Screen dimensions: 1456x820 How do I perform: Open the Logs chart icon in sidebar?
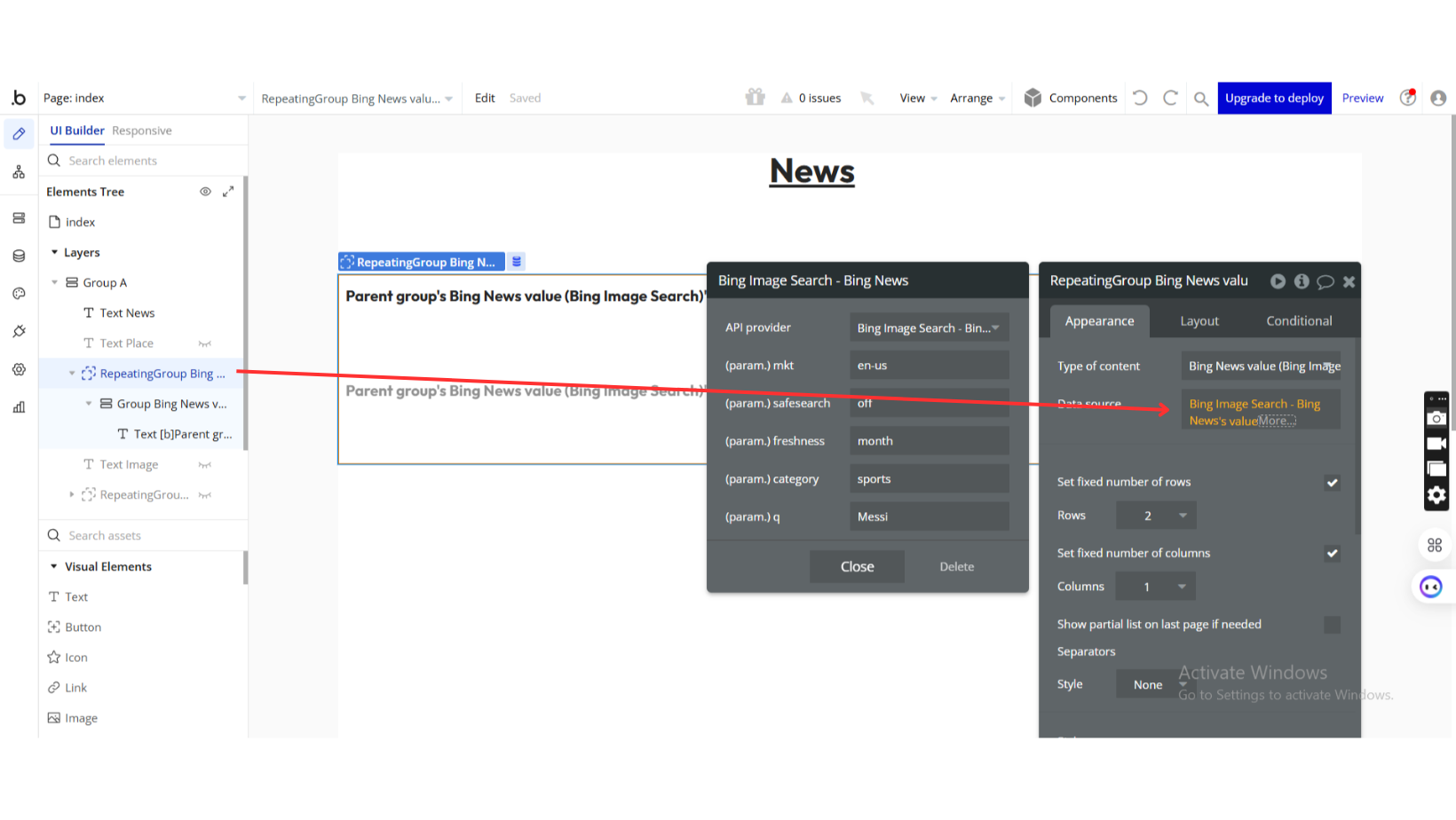pos(19,407)
